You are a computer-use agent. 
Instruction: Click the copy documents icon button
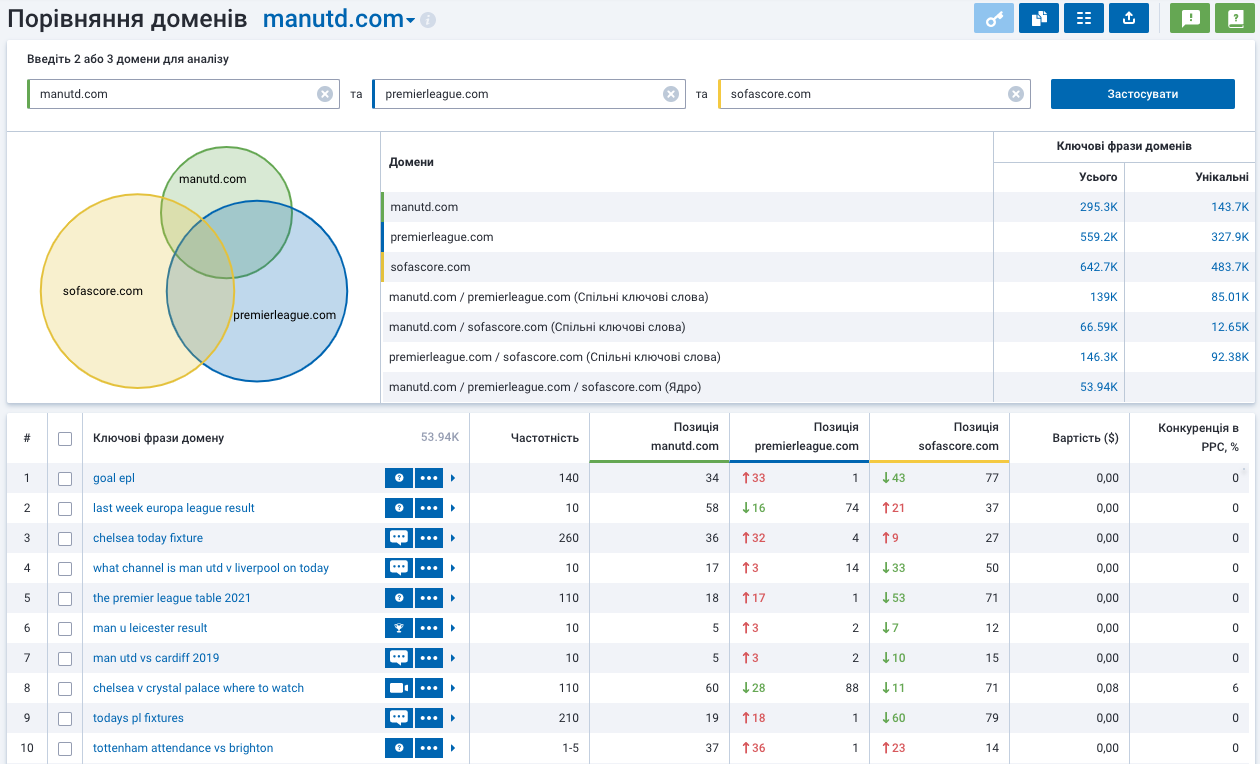pos(1039,19)
